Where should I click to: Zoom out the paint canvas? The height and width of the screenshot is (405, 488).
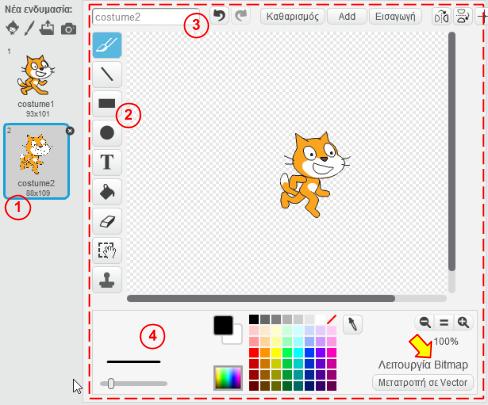pyautogui.click(x=425, y=322)
